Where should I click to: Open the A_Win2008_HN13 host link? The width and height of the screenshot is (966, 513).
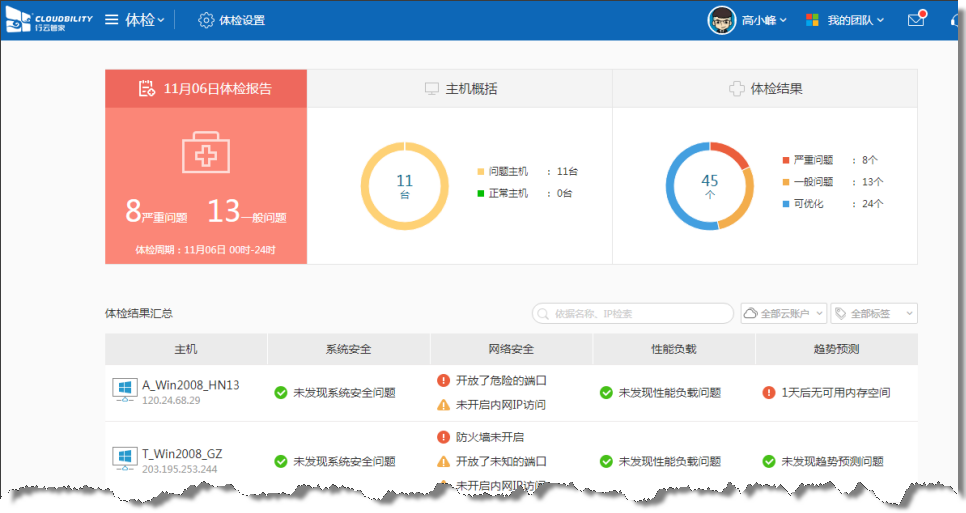coord(190,385)
